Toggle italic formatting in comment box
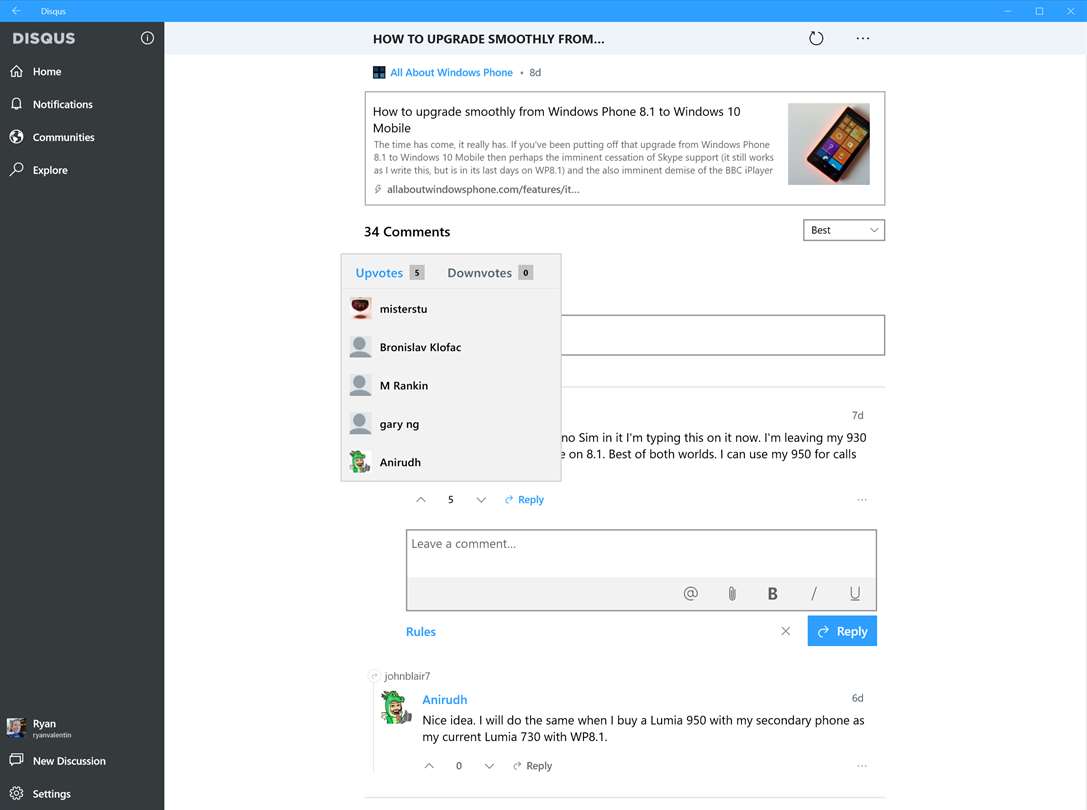 814,594
